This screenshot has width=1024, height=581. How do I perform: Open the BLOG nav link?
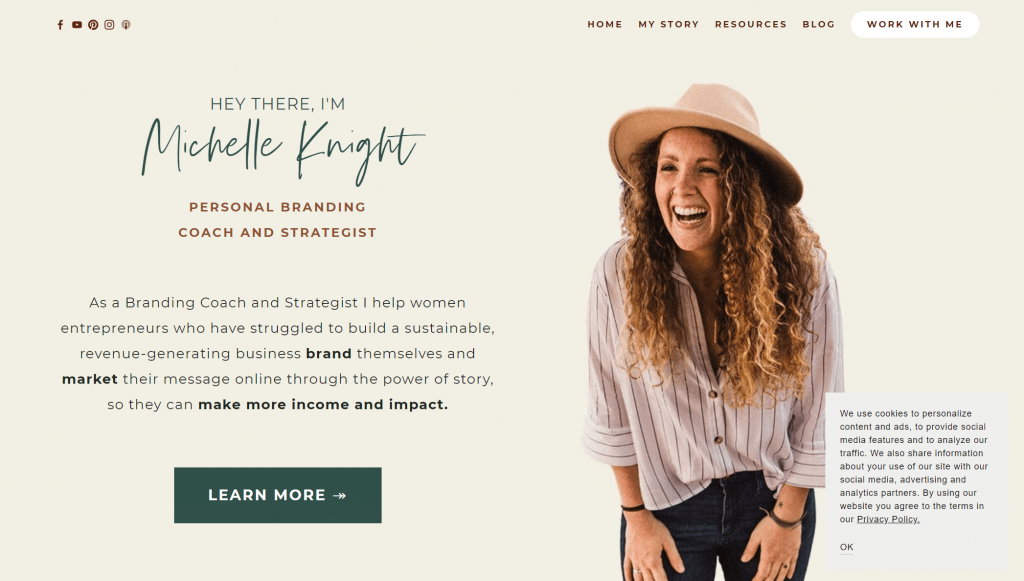(x=819, y=24)
